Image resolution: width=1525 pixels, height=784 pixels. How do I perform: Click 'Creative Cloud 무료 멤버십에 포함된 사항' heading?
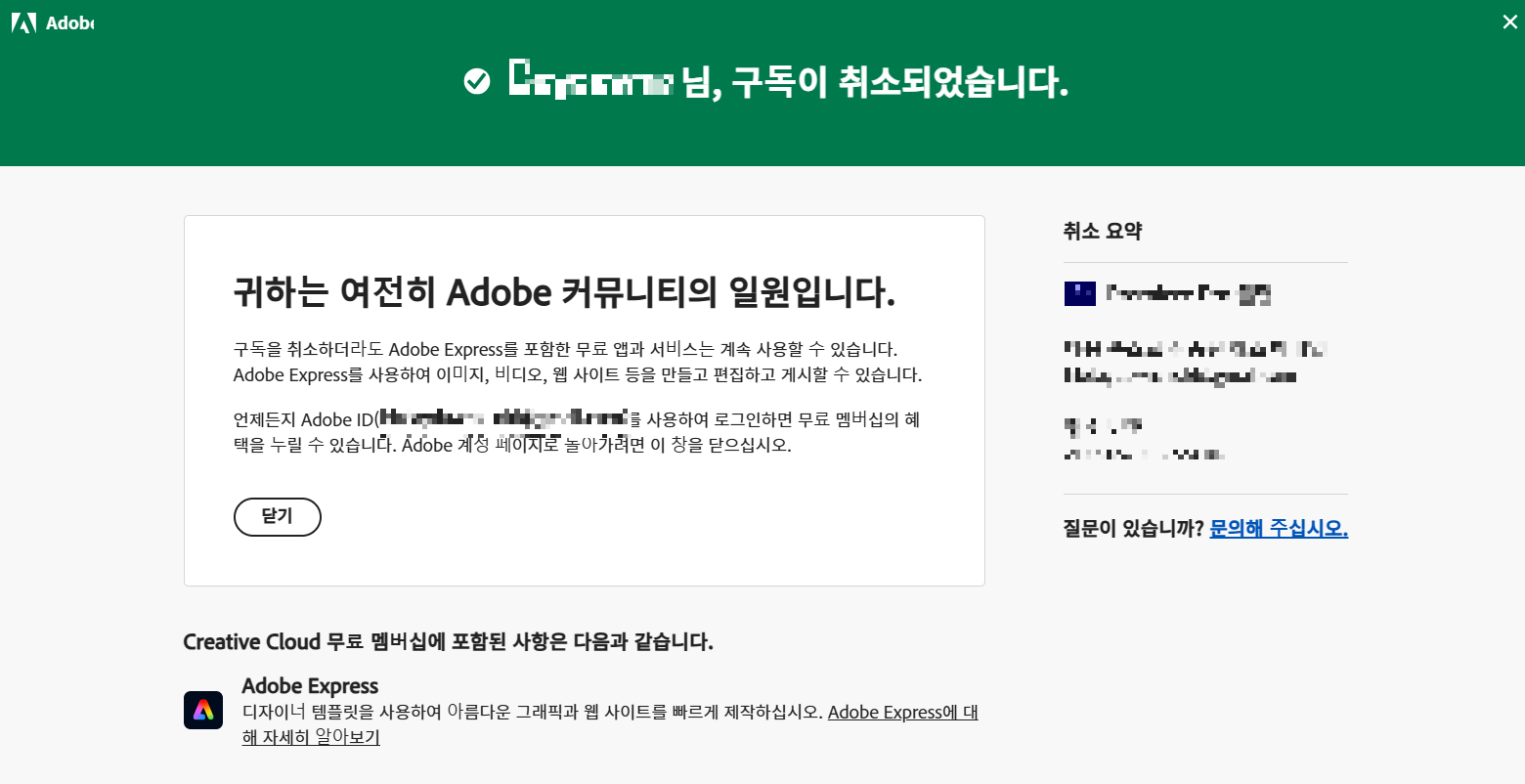(x=449, y=642)
